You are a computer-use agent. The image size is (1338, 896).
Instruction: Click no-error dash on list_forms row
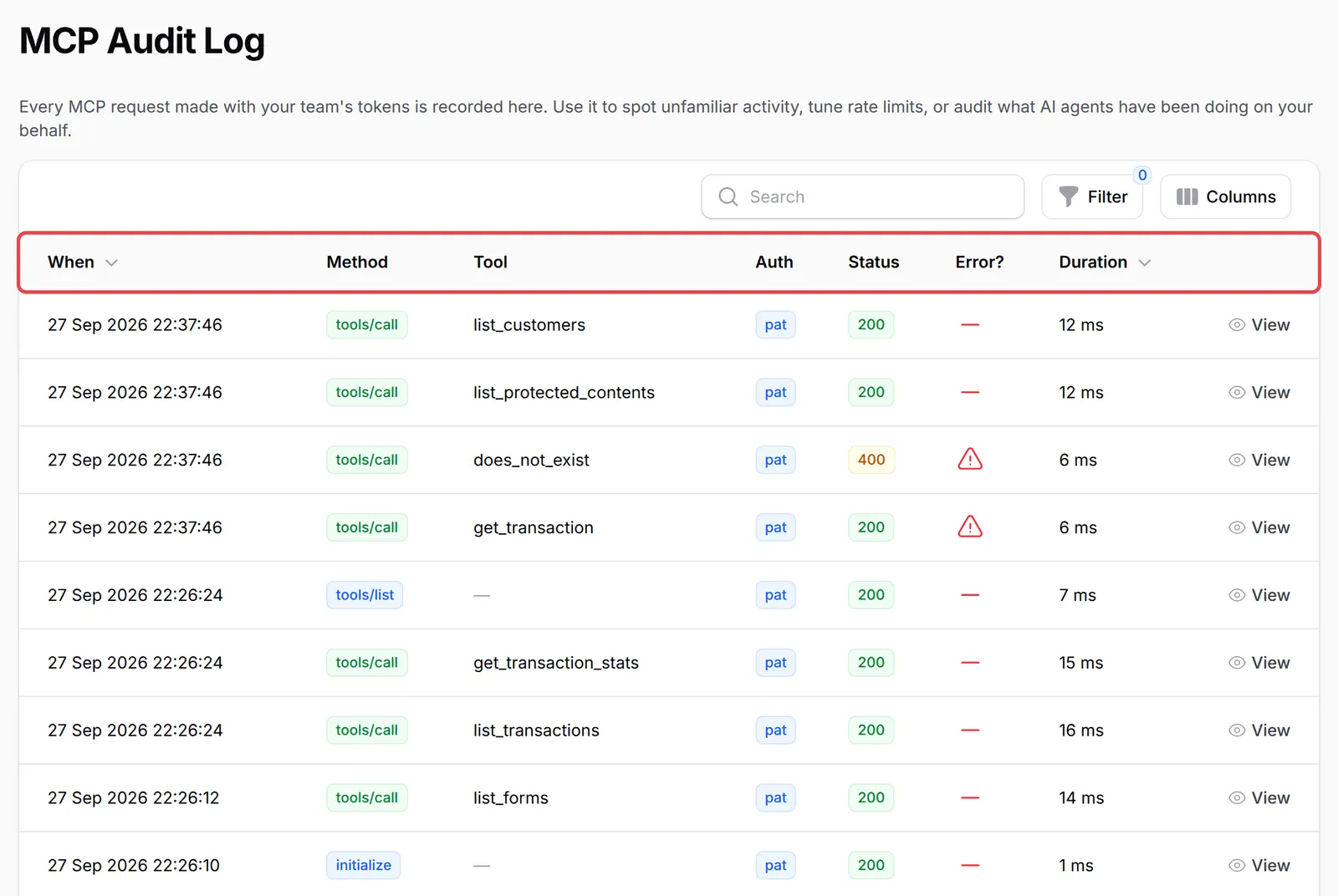point(970,797)
